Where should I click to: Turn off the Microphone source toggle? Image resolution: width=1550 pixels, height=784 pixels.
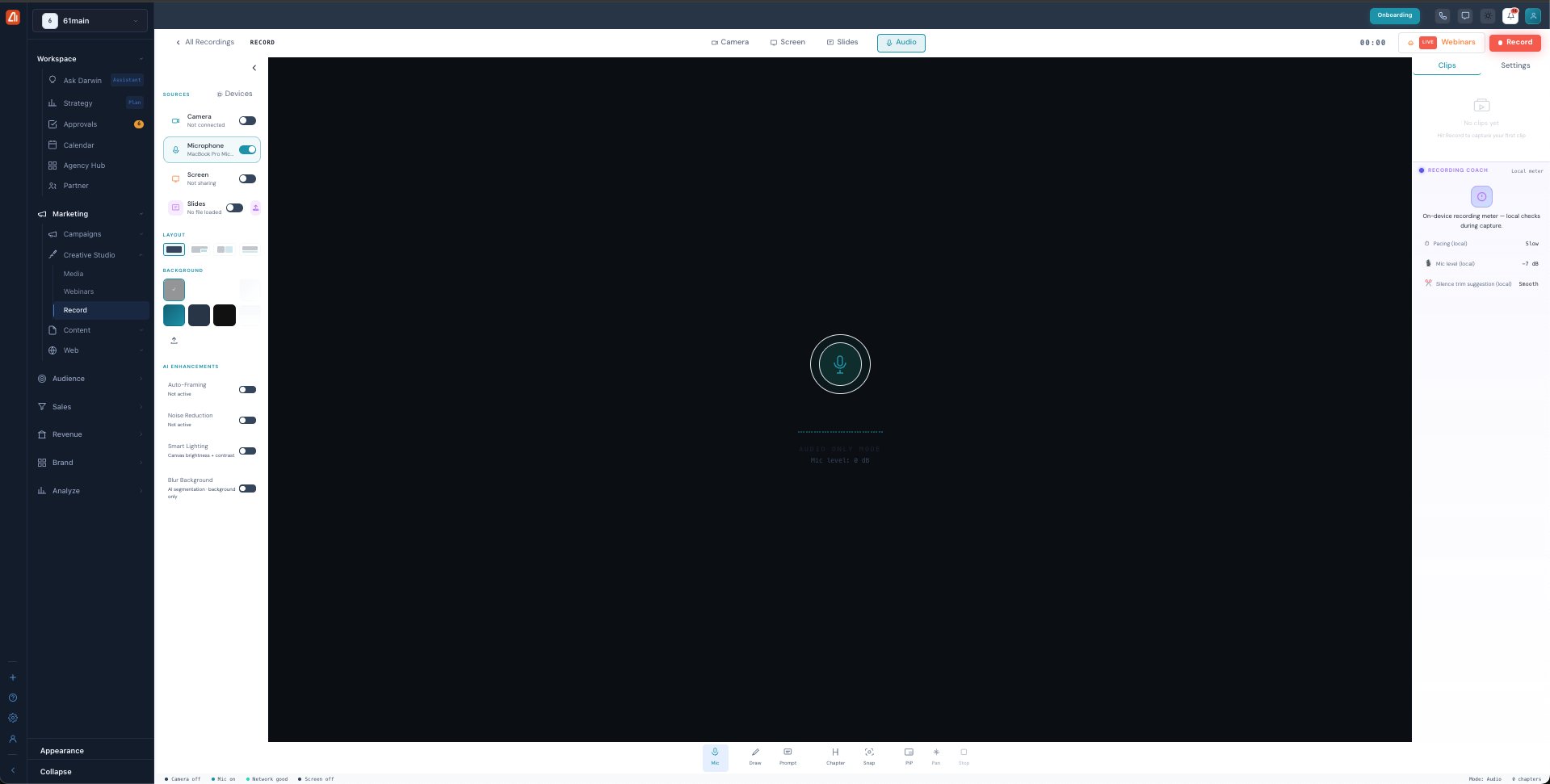click(247, 149)
